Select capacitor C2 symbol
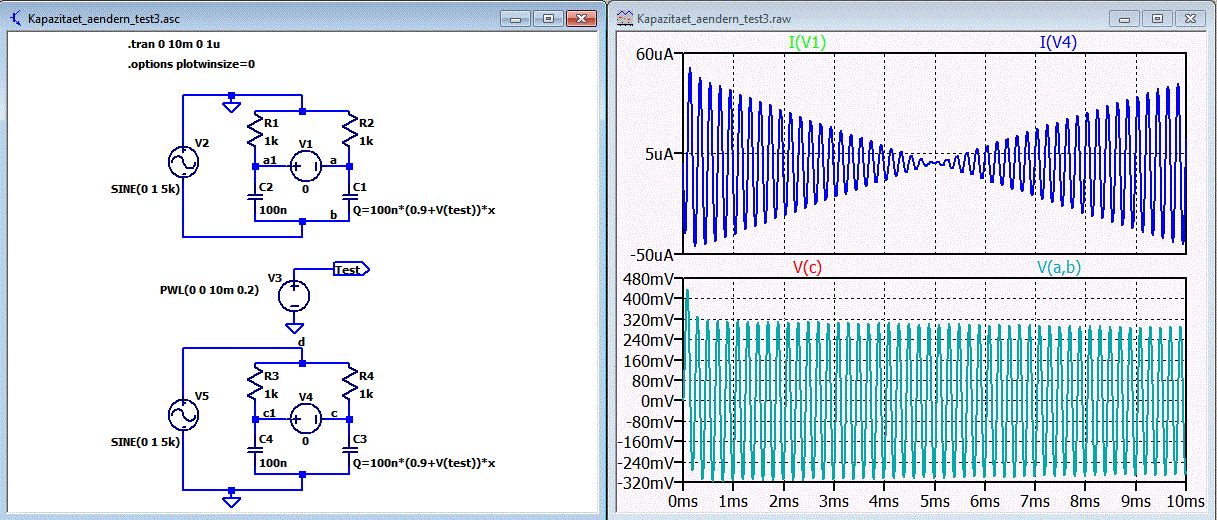 255,198
